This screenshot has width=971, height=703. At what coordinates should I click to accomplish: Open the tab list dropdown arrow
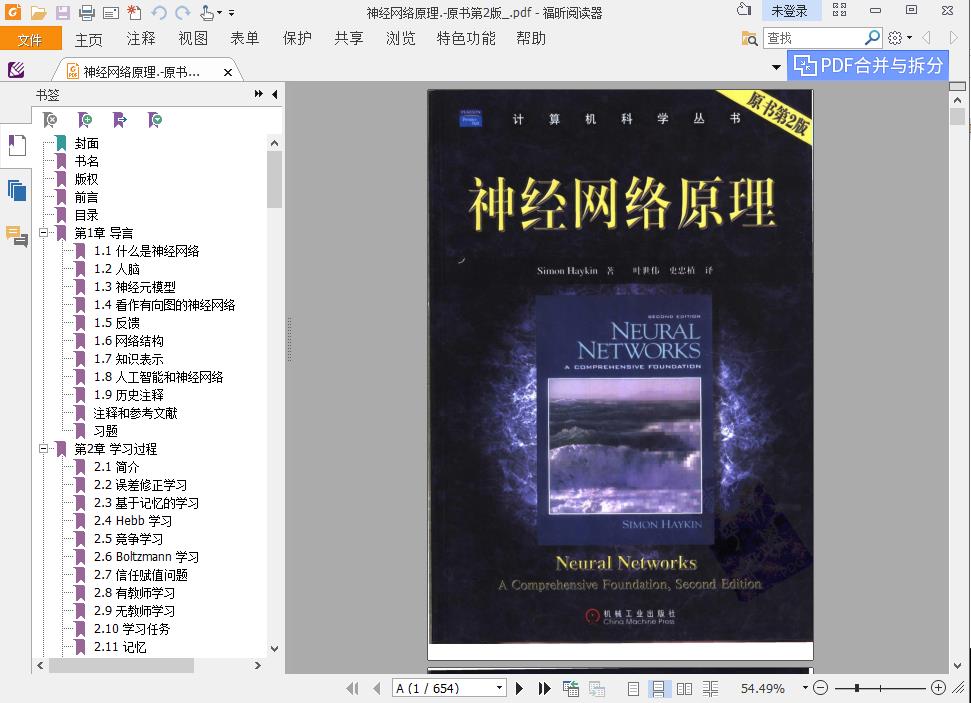pyautogui.click(x=776, y=67)
